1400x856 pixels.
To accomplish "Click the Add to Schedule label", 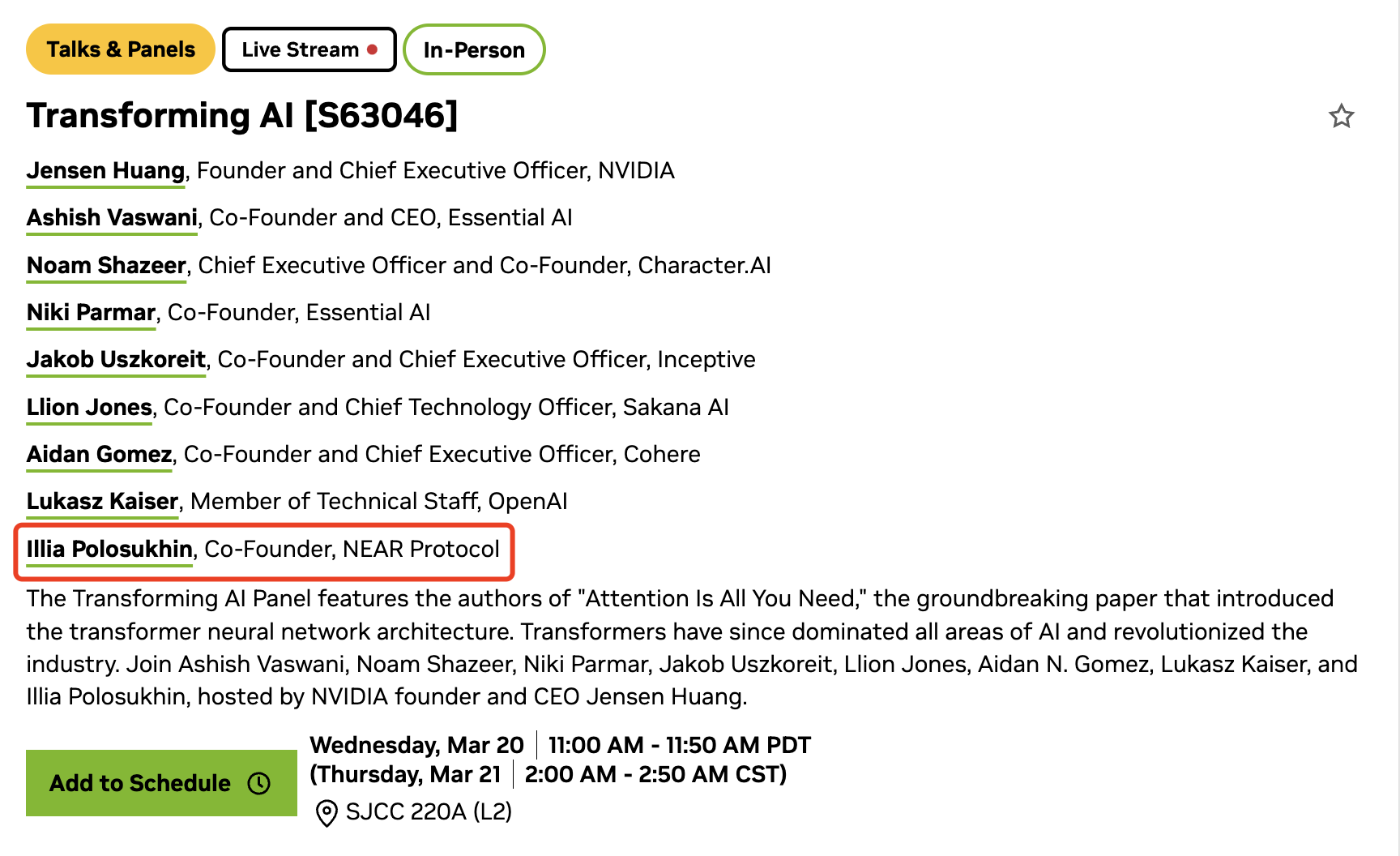I will (140, 783).
